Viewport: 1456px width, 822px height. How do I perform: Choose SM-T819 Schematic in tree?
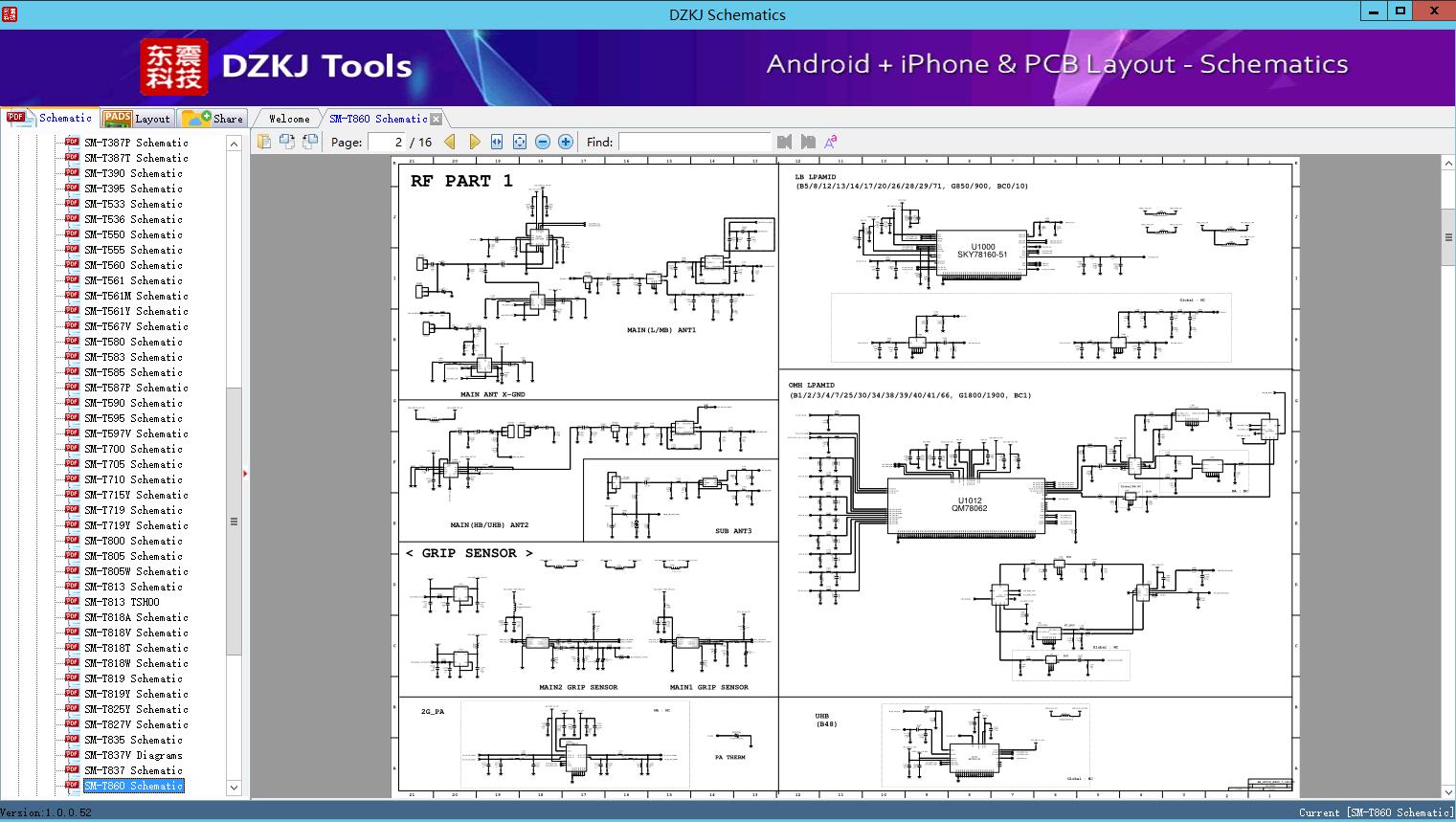(133, 678)
